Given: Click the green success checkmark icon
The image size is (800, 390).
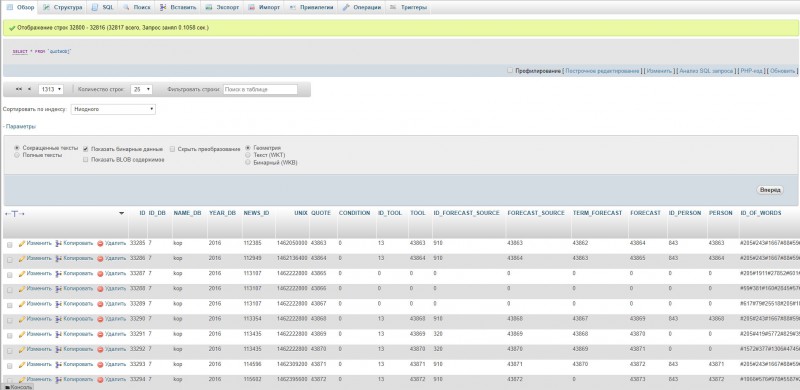Looking at the screenshot, I should (x=12, y=28).
